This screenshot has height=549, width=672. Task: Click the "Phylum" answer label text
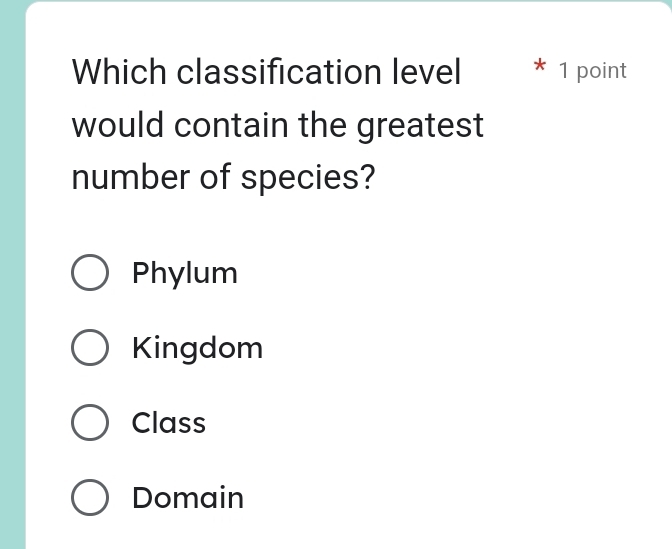pyautogui.click(x=185, y=273)
